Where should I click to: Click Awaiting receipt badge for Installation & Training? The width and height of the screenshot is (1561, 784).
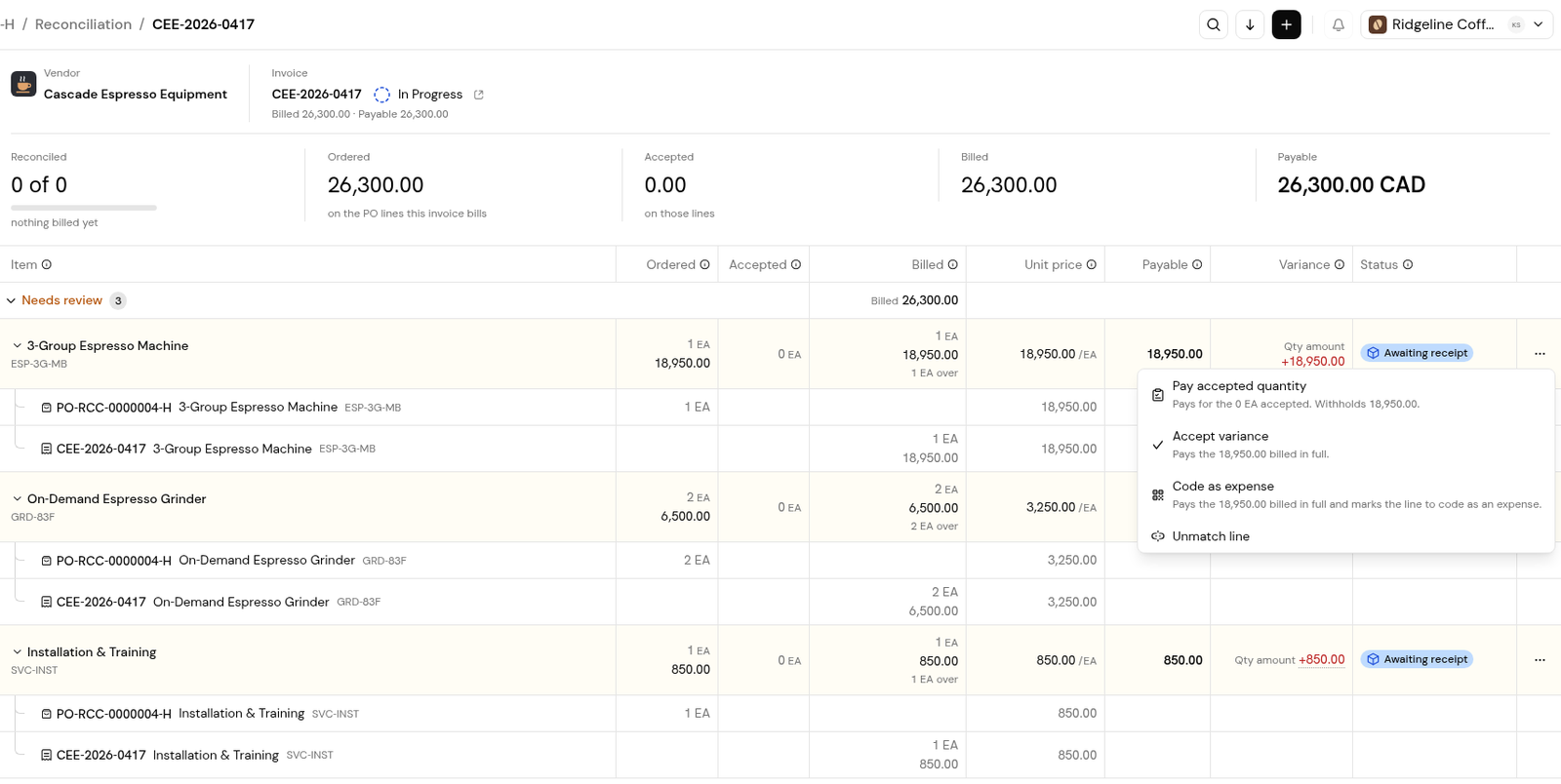(x=1417, y=659)
